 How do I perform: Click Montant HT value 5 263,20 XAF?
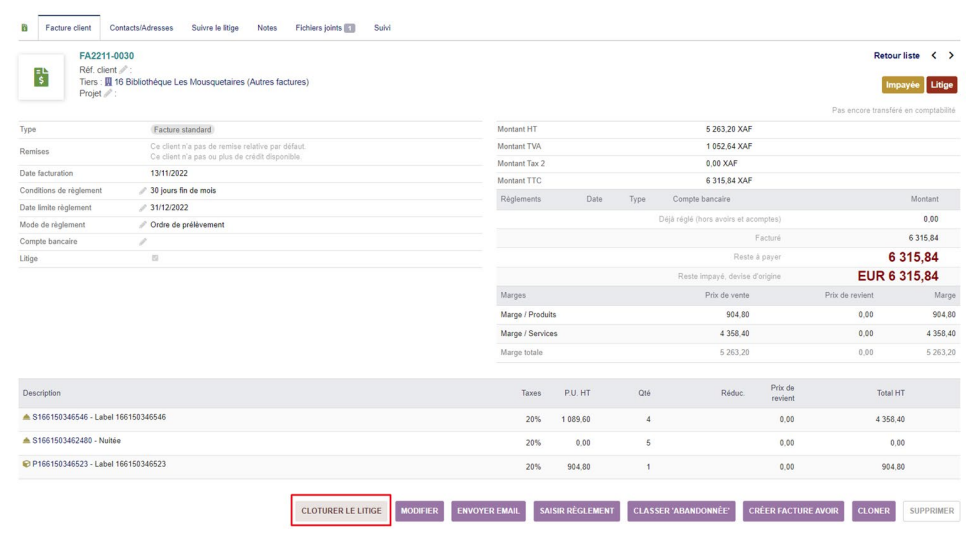click(x=729, y=129)
